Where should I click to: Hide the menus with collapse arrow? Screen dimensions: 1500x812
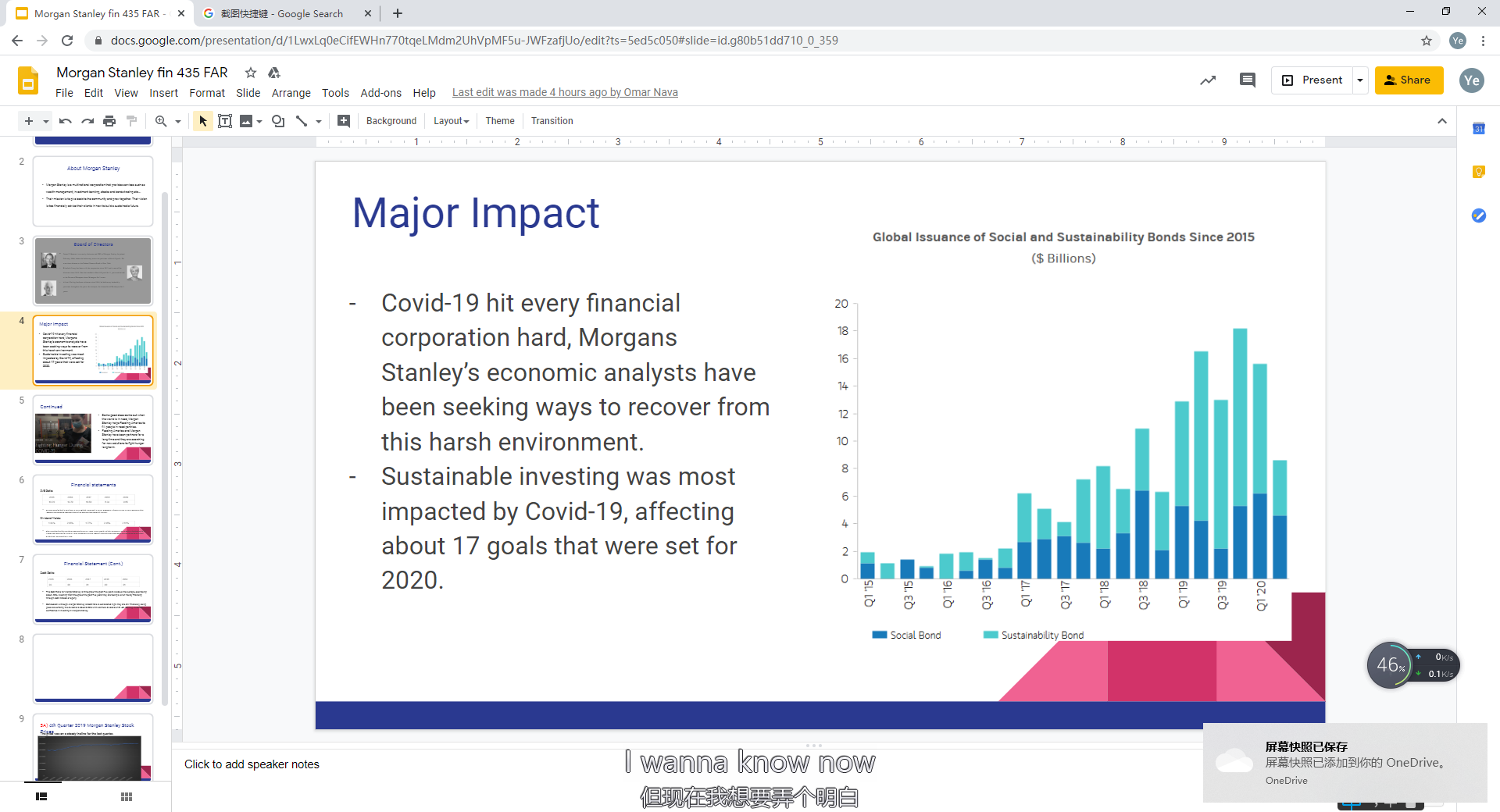point(1442,121)
